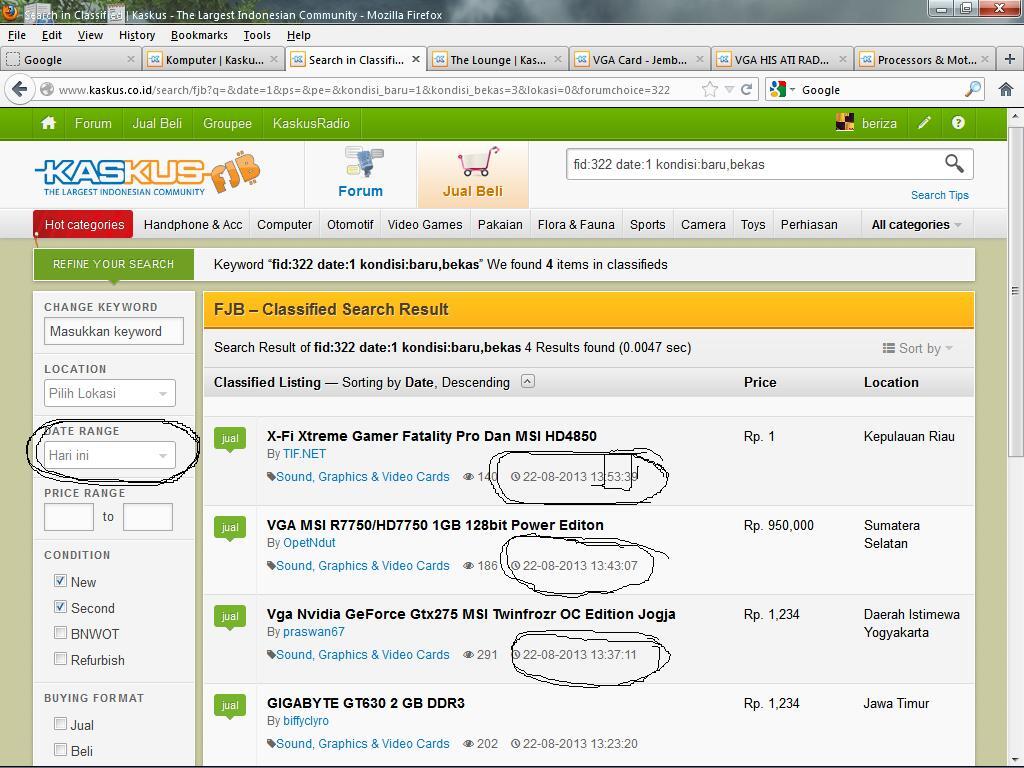Check the Jual buying format checkbox
The height and width of the screenshot is (768, 1024).
[60, 724]
